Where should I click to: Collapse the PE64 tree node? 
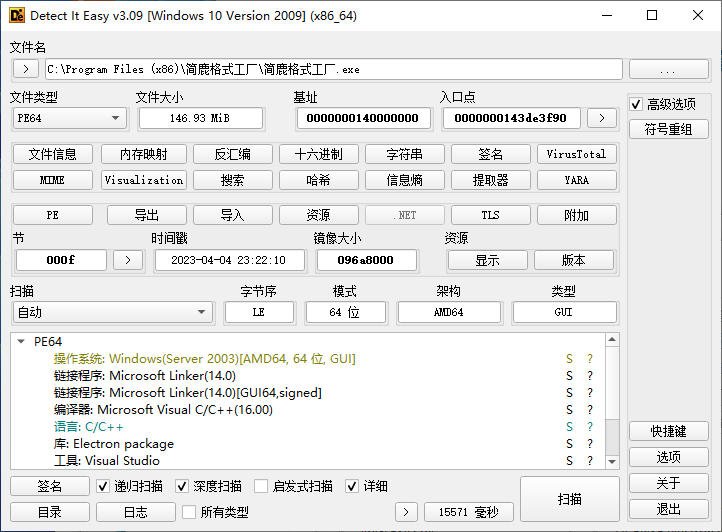(20, 341)
